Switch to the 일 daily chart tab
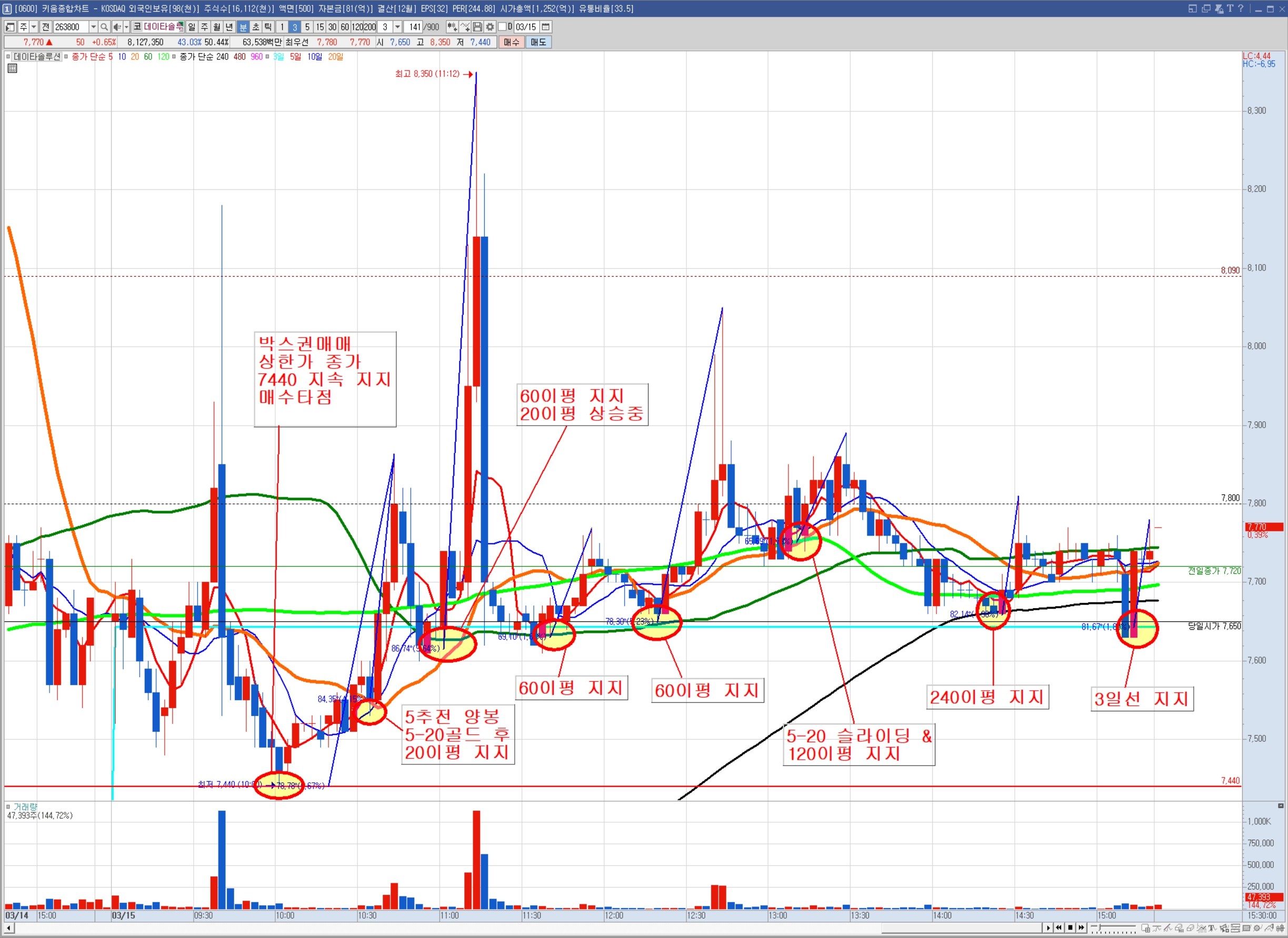This screenshot has height=938, width=1288. [192, 27]
